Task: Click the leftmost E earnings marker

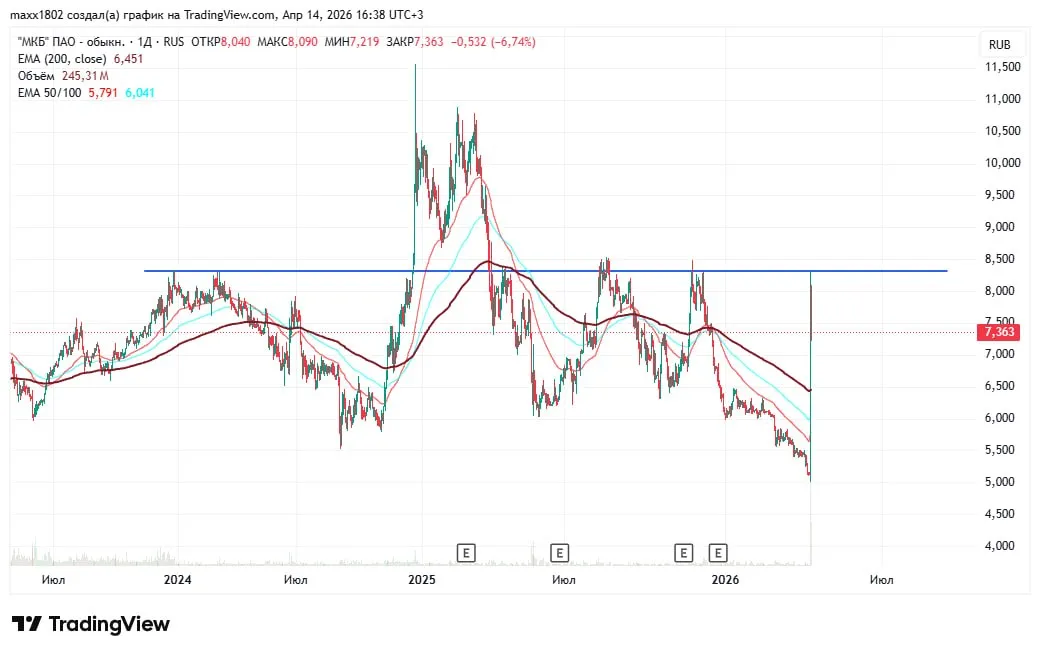Action: [x=465, y=551]
